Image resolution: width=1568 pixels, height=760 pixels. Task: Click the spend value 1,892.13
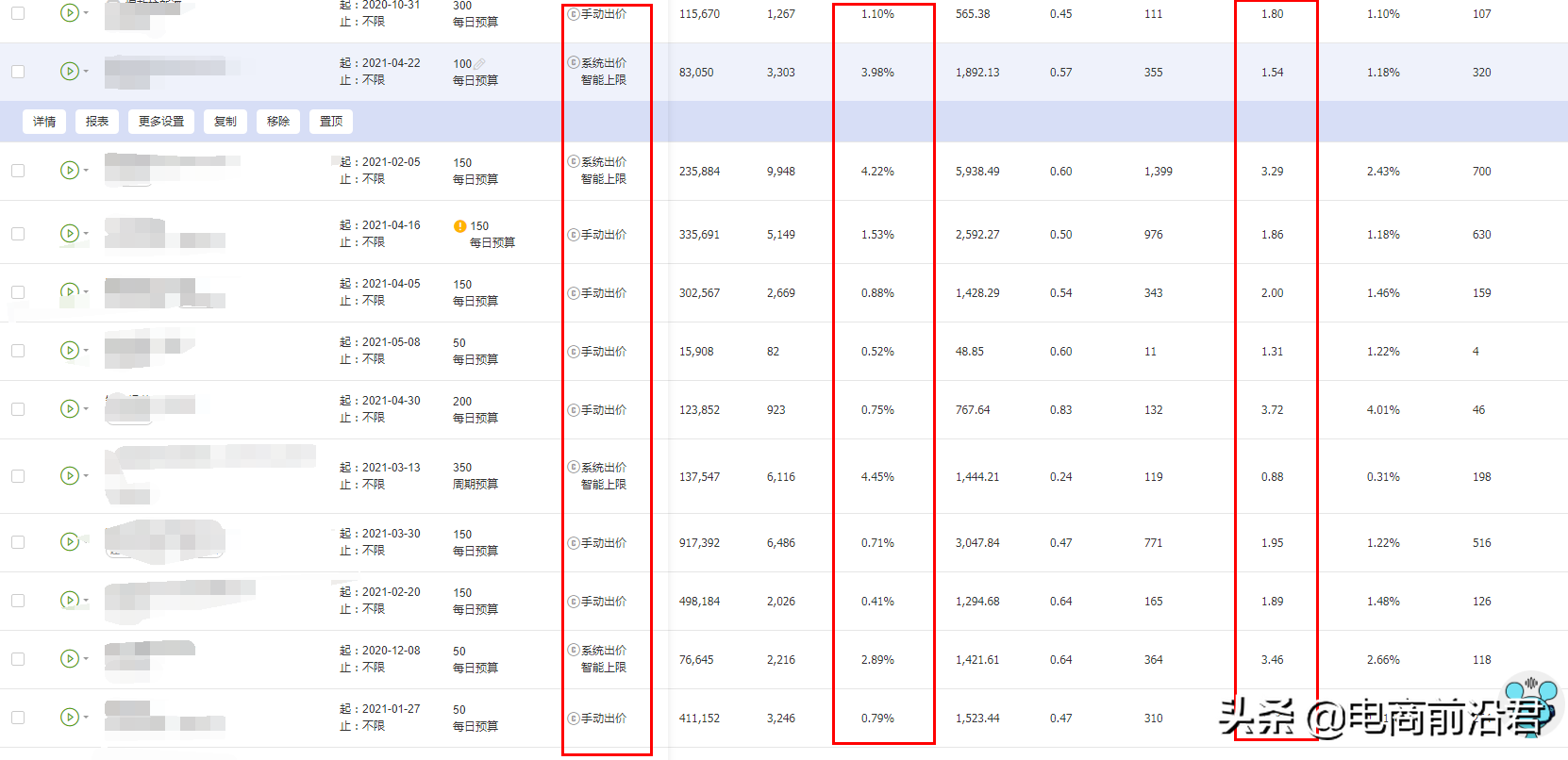pyautogui.click(x=977, y=73)
